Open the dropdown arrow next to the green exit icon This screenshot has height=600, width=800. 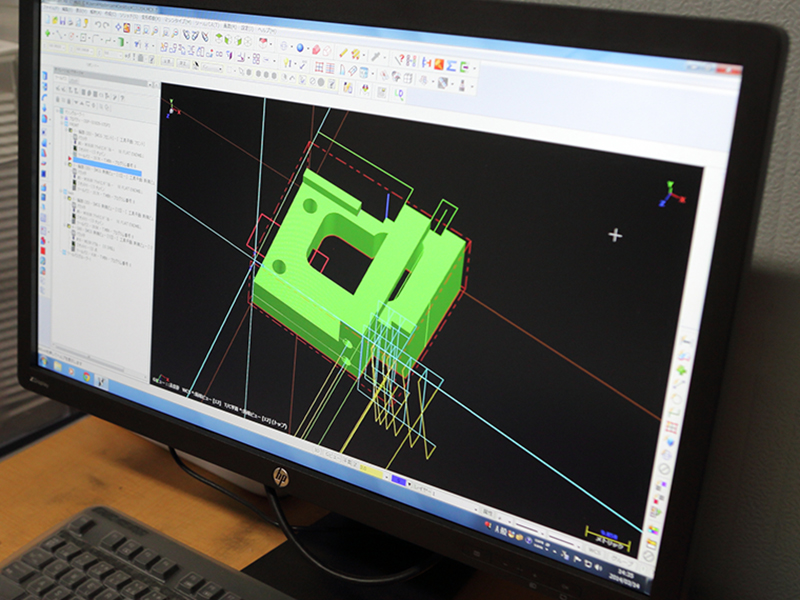coord(474,68)
